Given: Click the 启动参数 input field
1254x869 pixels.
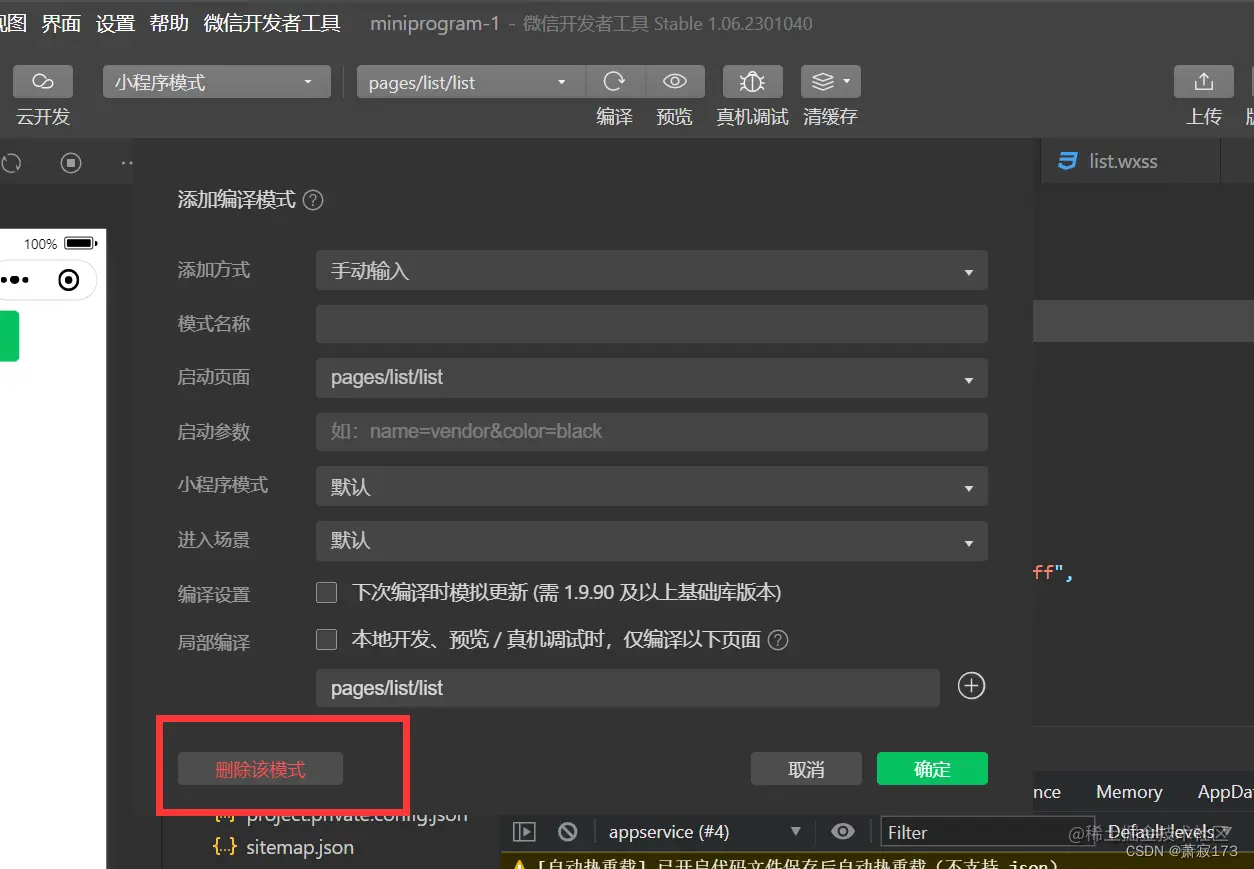Looking at the screenshot, I should tap(652, 432).
